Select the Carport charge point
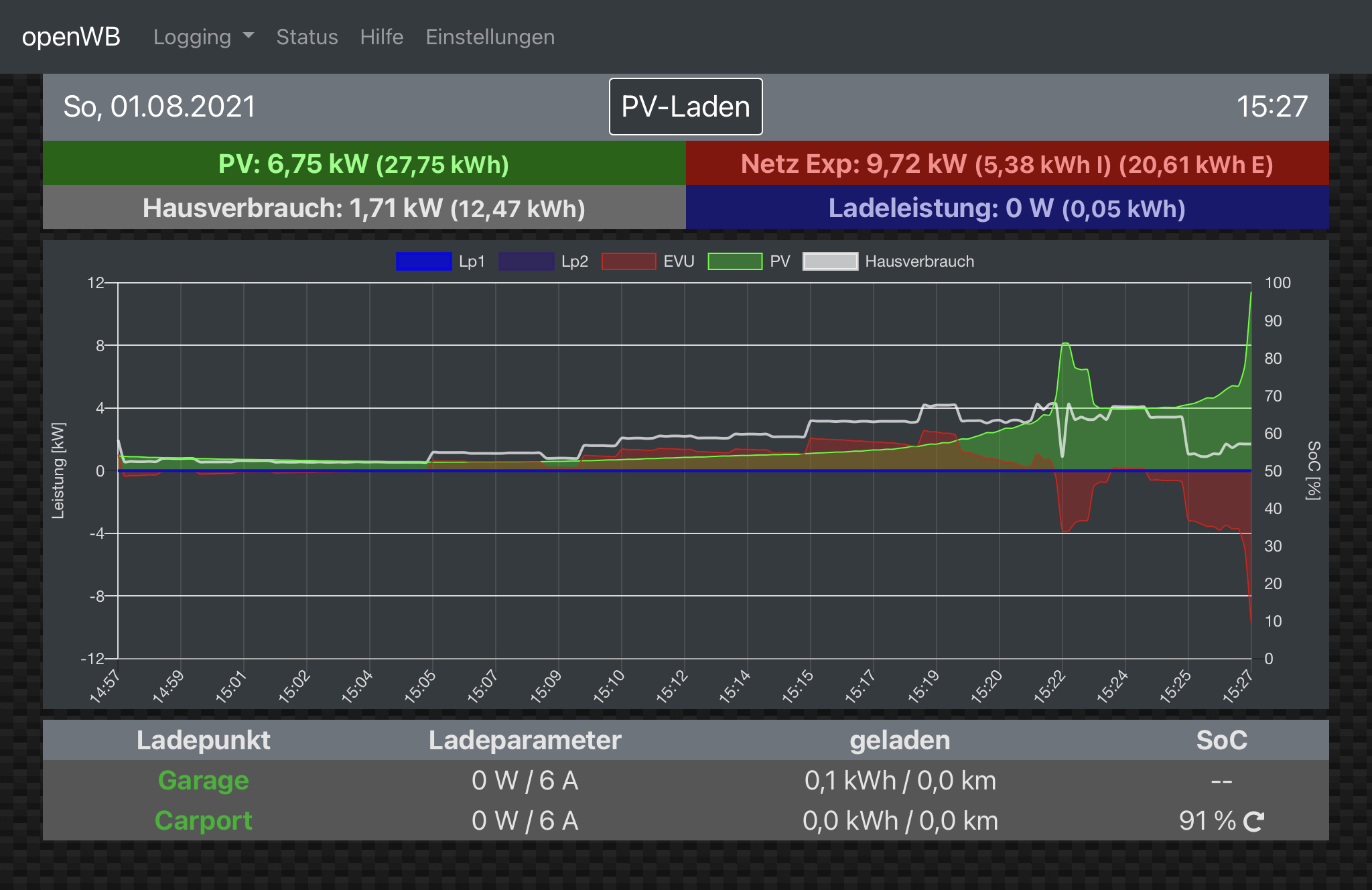Image resolution: width=1372 pixels, height=890 pixels. [203, 821]
